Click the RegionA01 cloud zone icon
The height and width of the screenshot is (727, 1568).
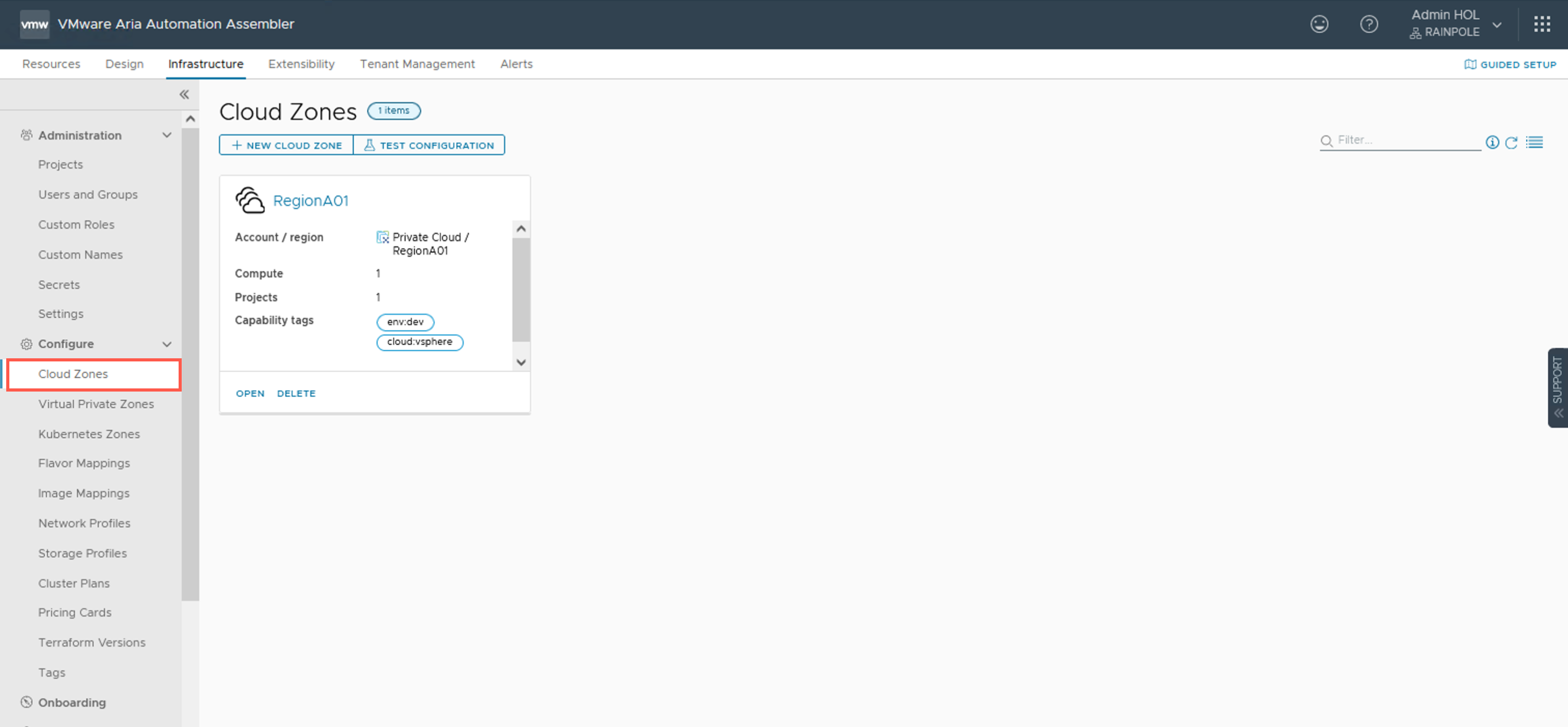[x=250, y=200]
